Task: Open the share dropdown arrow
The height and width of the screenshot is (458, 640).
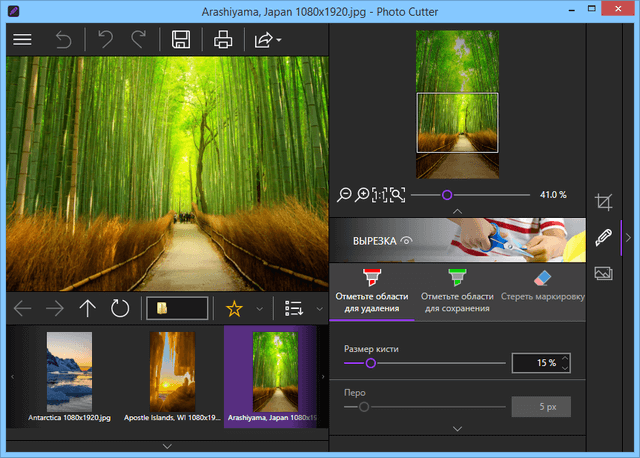Action: (x=279, y=40)
